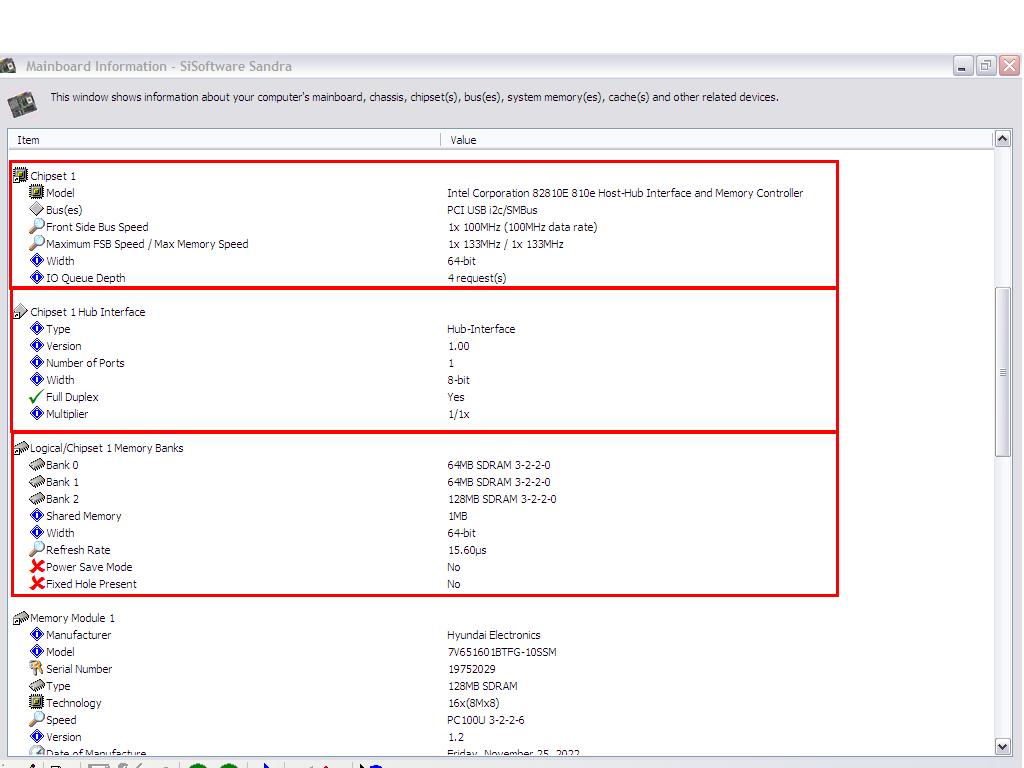Click the '1MB' shared memory value
This screenshot has width=1024, height=768.
point(457,516)
